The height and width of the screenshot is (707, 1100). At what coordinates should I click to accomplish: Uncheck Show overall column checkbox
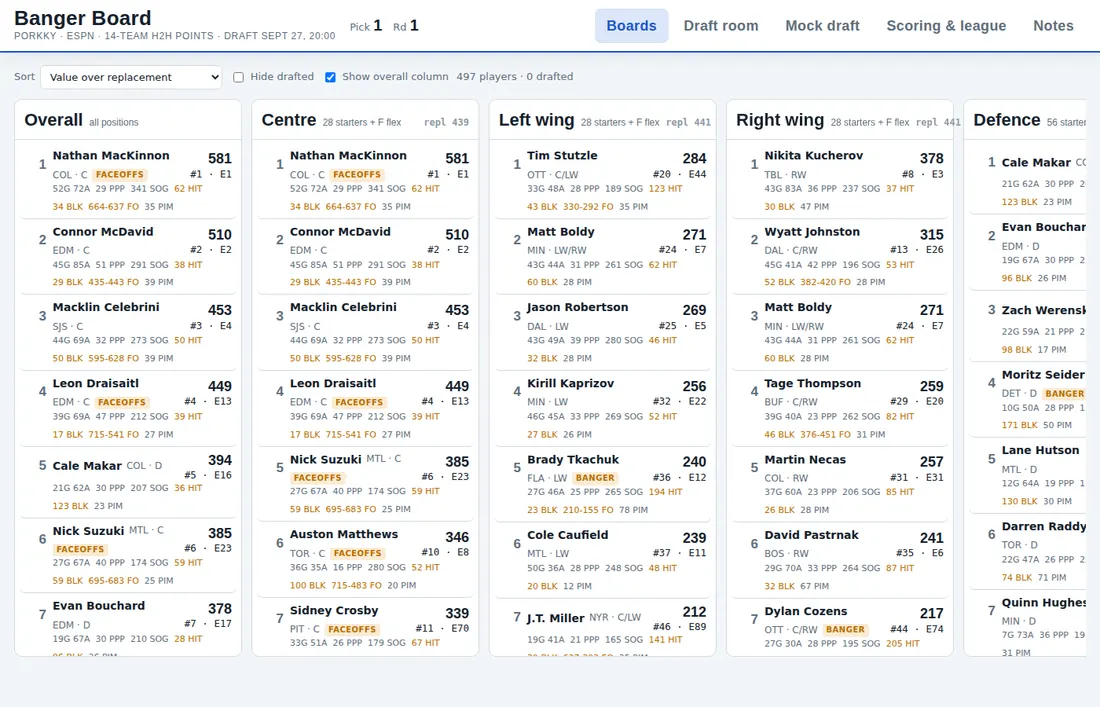330,77
